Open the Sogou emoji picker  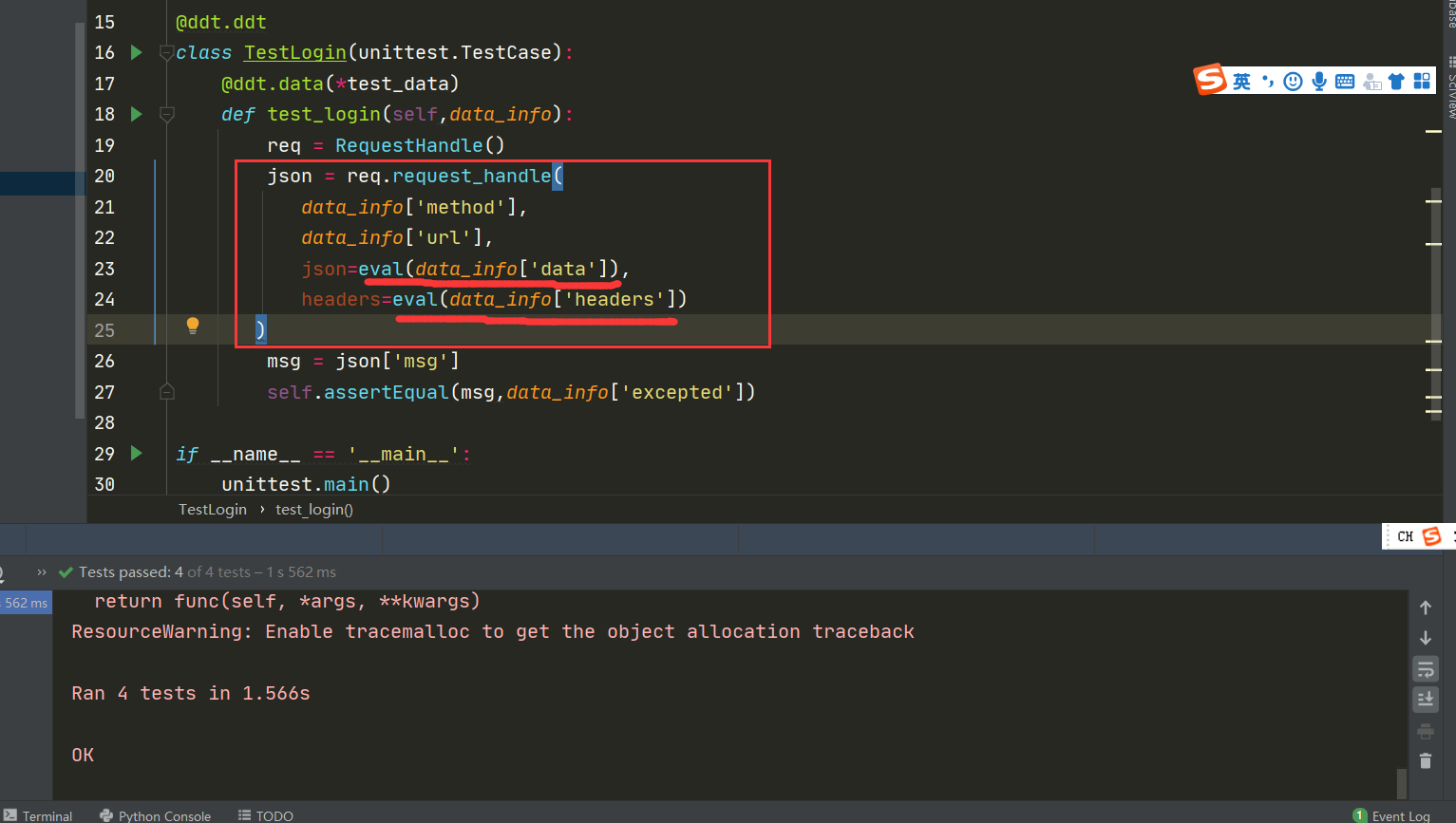[1292, 82]
